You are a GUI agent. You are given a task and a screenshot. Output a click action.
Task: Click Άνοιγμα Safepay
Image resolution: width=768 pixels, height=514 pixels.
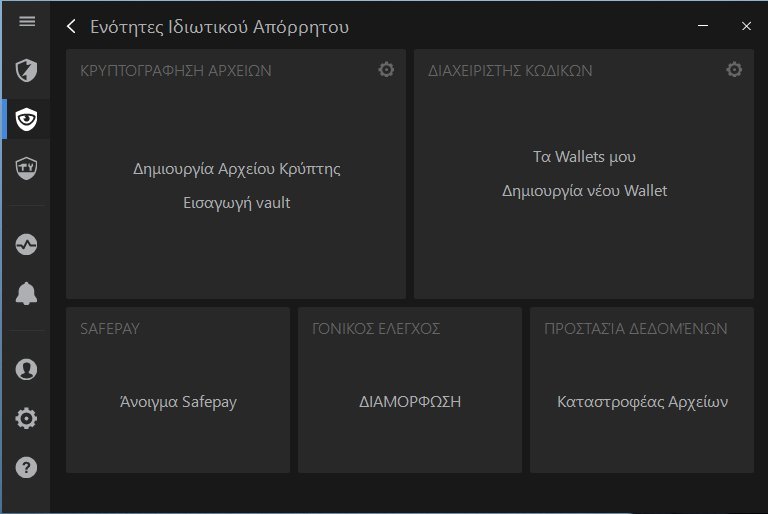178,402
